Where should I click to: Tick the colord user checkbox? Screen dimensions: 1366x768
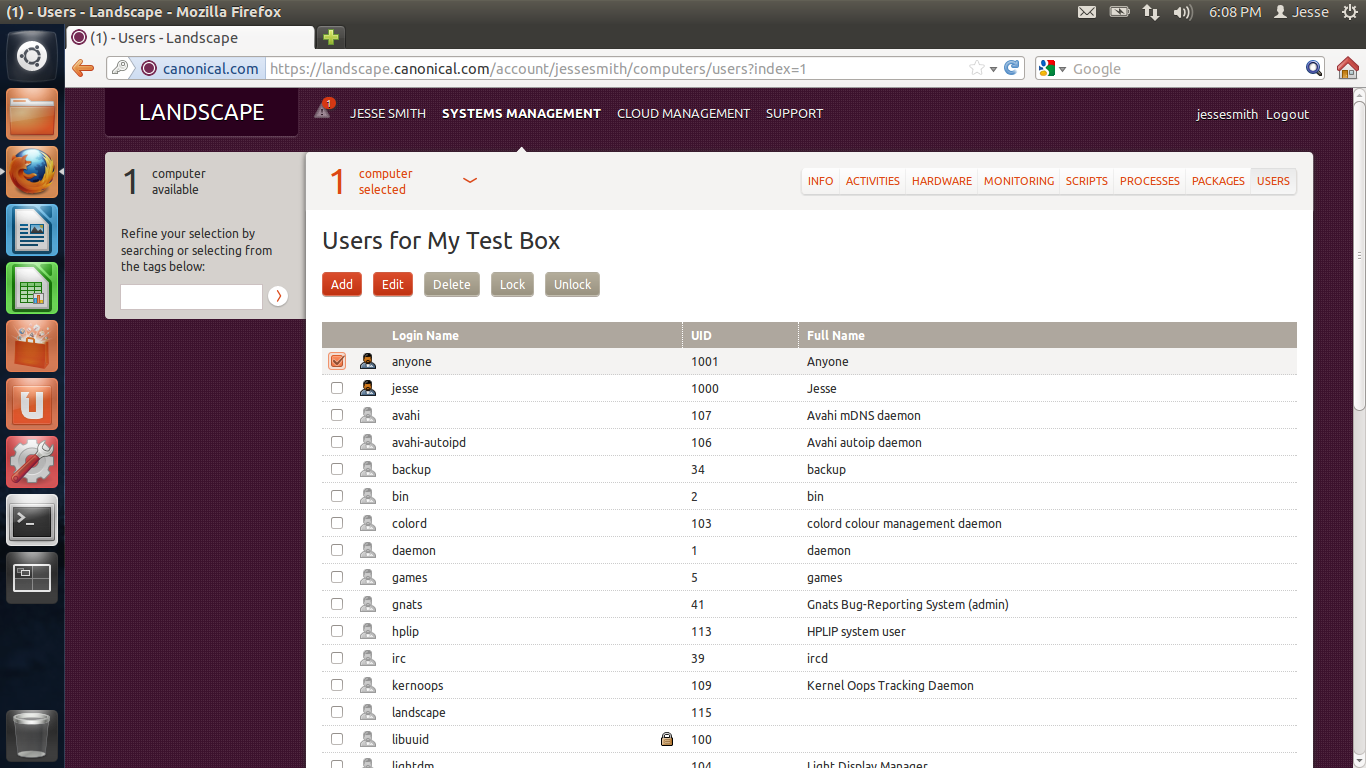[x=337, y=523]
